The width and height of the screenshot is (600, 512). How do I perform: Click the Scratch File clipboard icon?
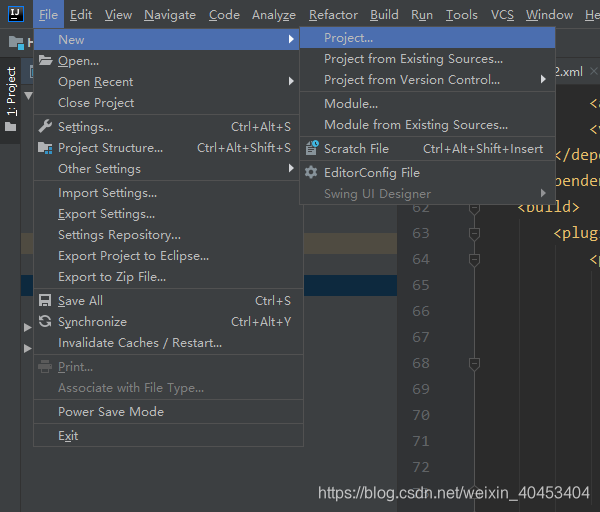pos(312,148)
